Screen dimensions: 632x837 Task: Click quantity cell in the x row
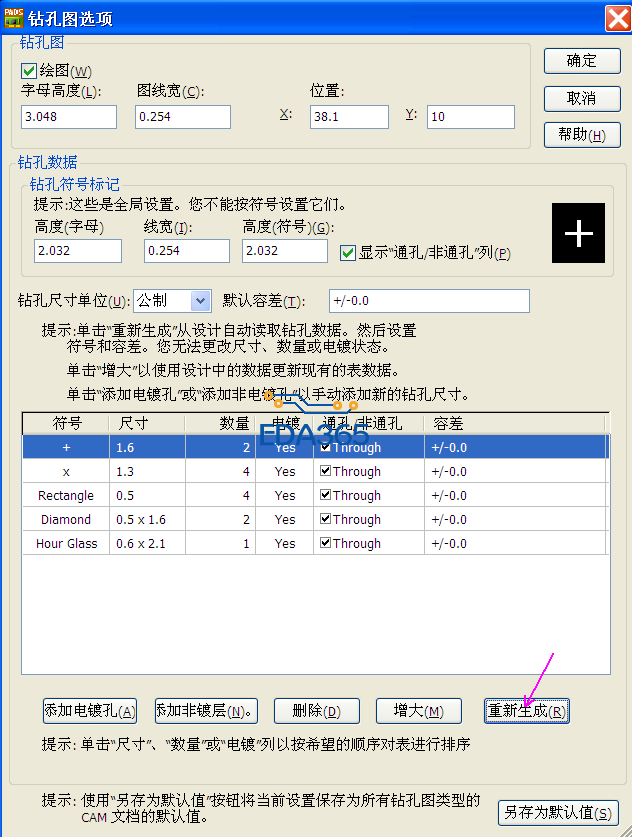(x=220, y=471)
